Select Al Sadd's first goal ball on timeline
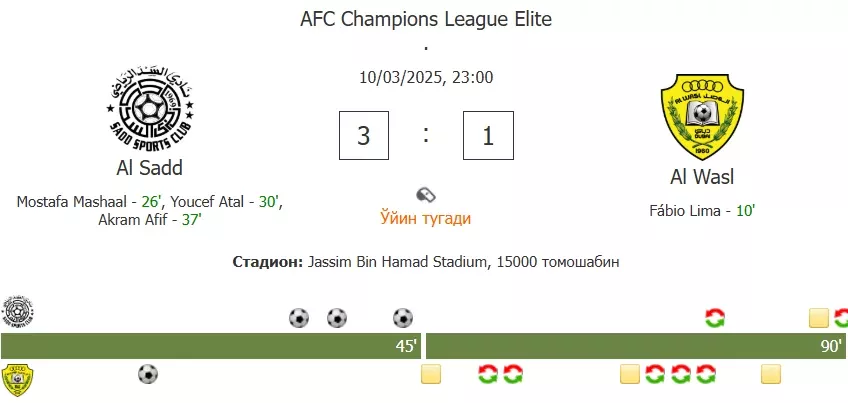848x403 pixels. pyautogui.click(x=299, y=318)
